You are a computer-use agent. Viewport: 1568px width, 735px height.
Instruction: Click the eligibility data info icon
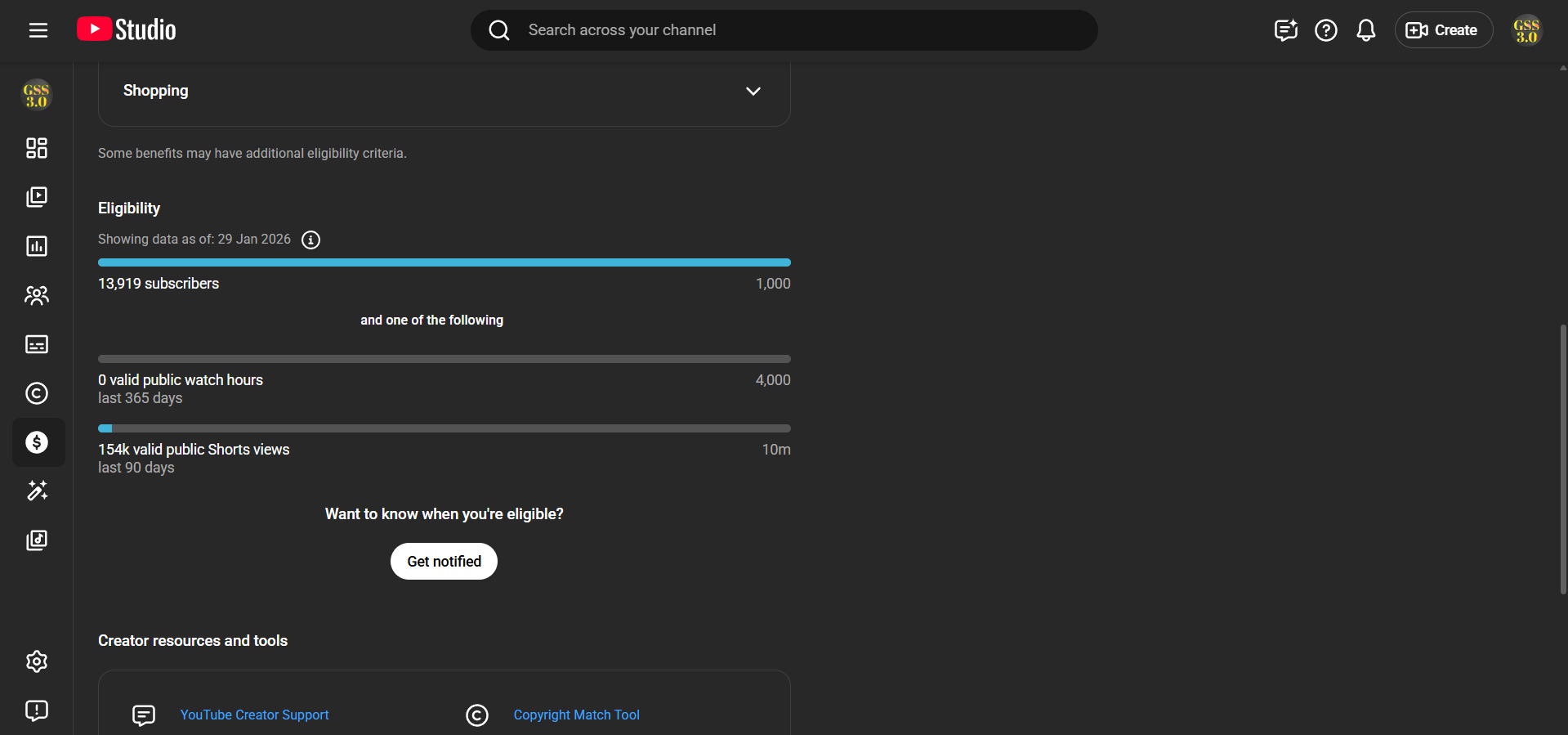pos(310,240)
